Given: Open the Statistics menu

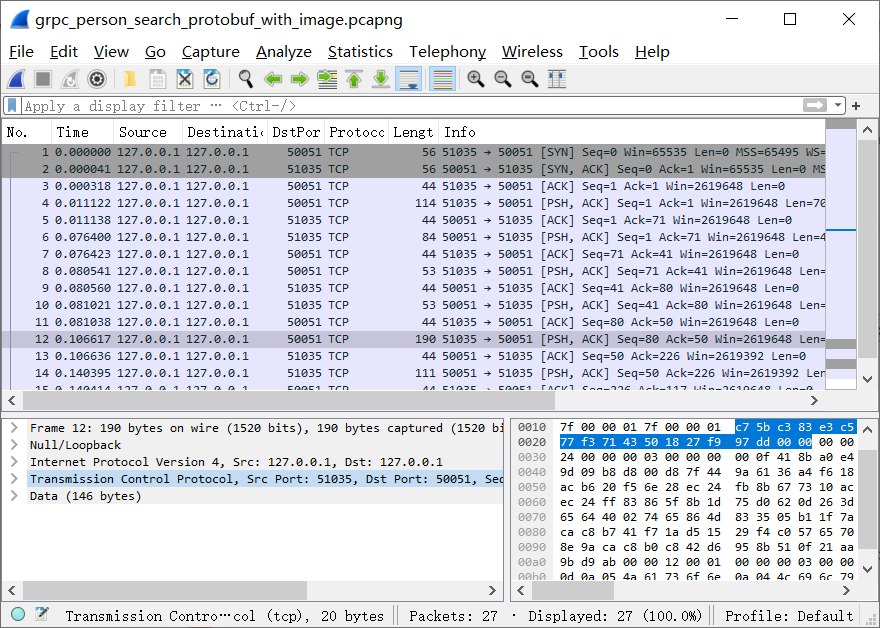Looking at the screenshot, I should pos(360,51).
